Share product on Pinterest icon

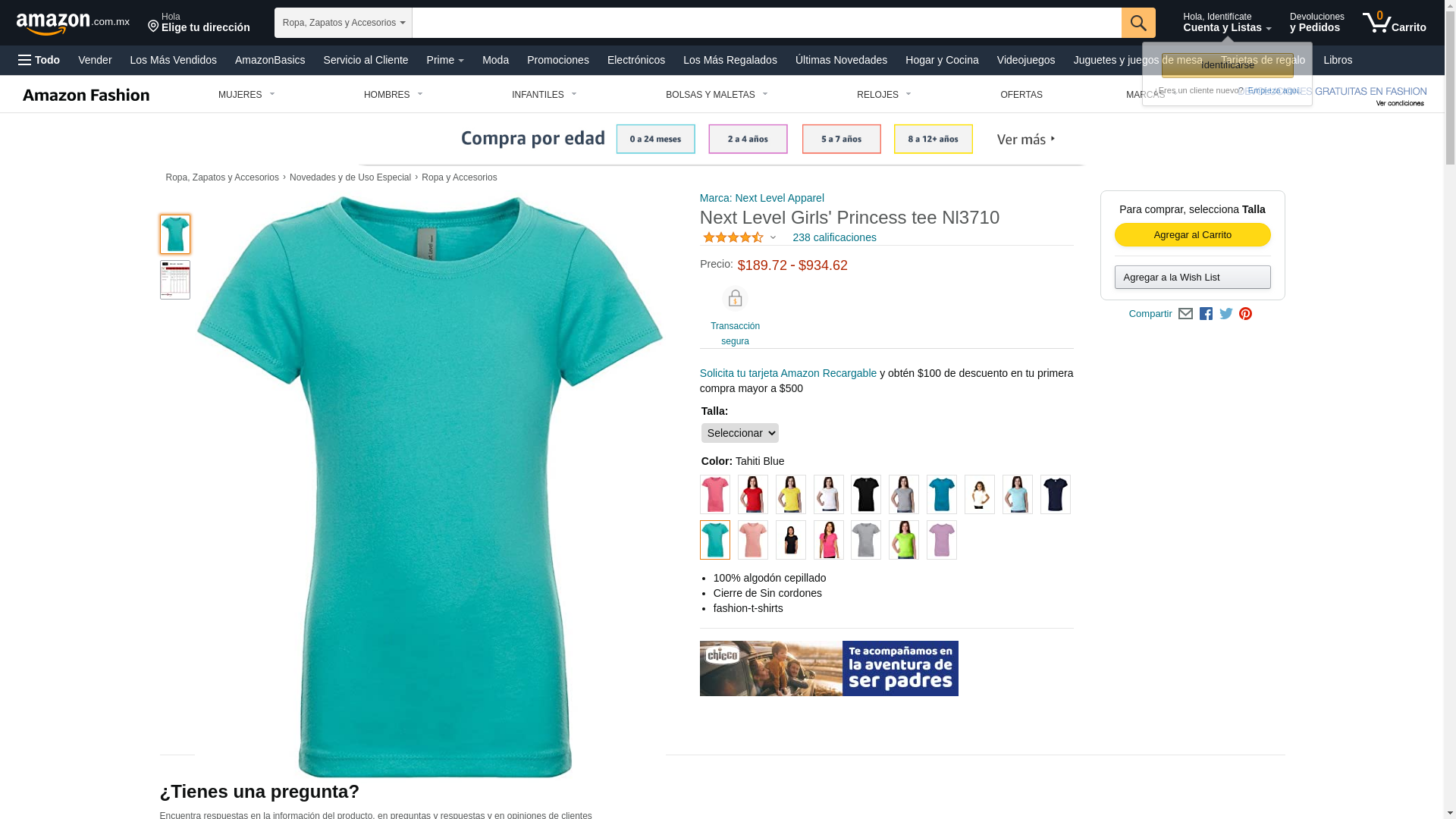click(1245, 314)
